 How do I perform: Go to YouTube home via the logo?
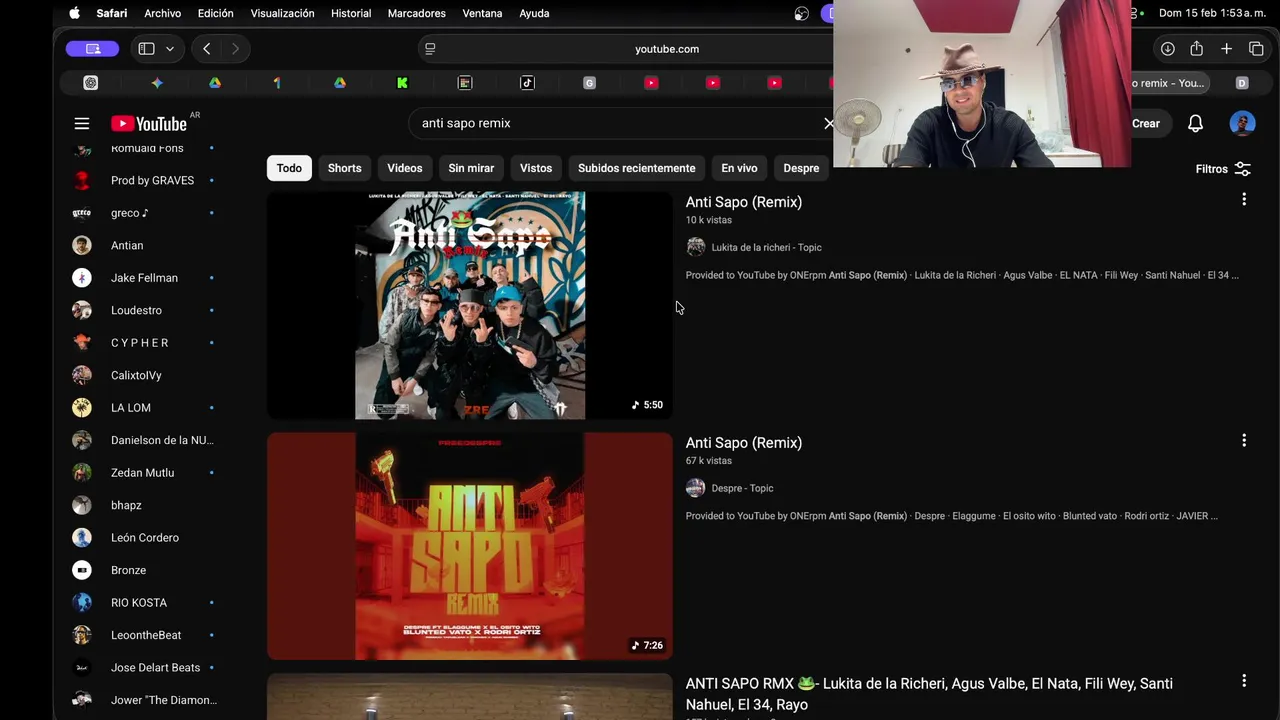149,124
